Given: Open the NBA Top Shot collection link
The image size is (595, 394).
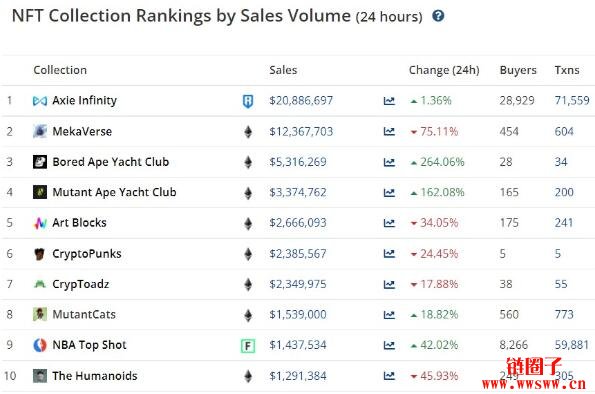Looking at the screenshot, I should (x=89, y=345).
